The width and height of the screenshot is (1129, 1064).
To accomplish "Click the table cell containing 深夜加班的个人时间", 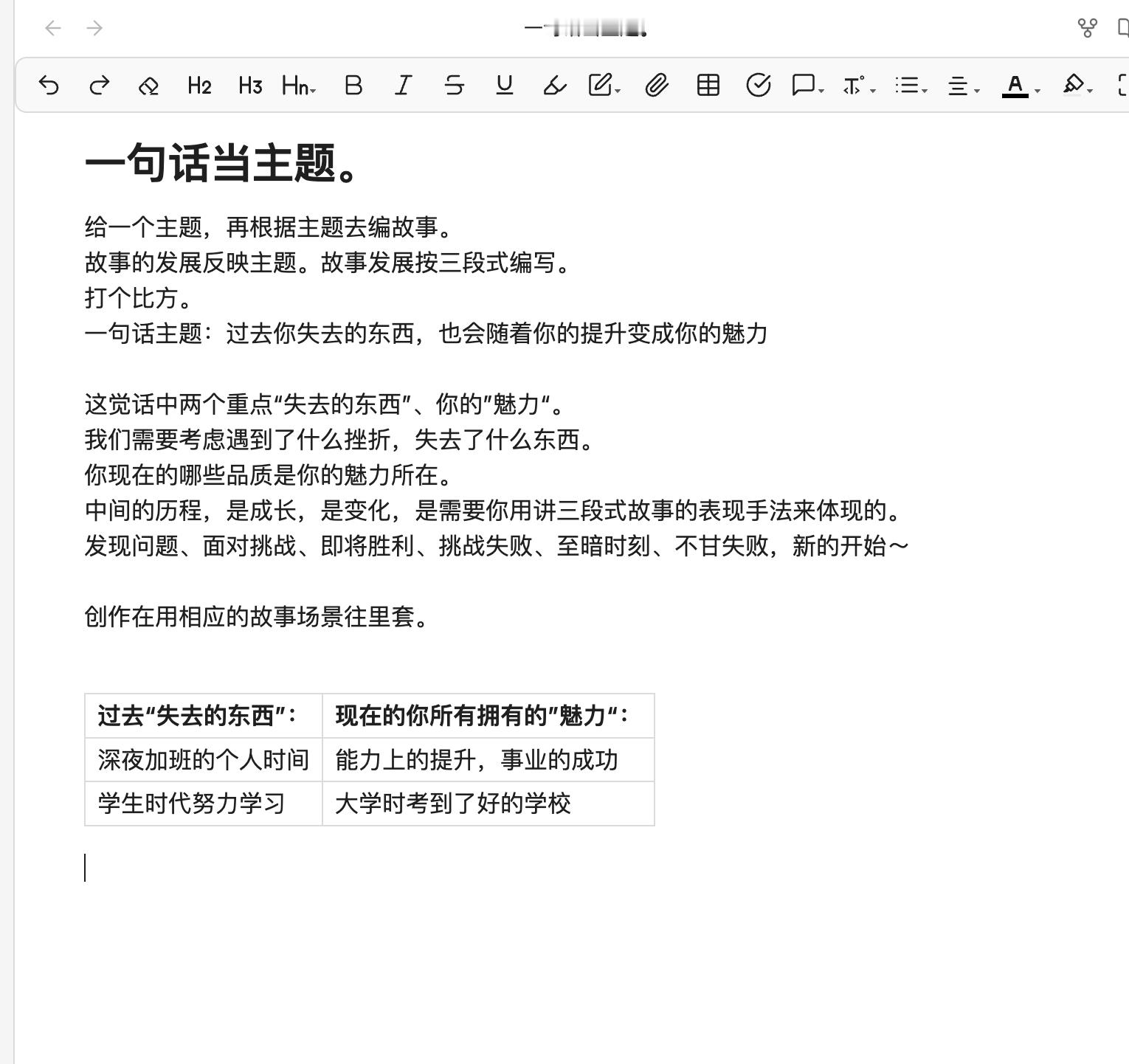I will tap(203, 760).
